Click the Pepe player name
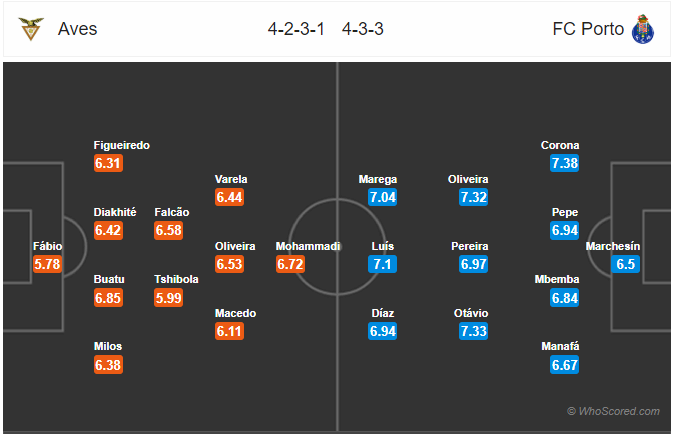 [x=565, y=212]
